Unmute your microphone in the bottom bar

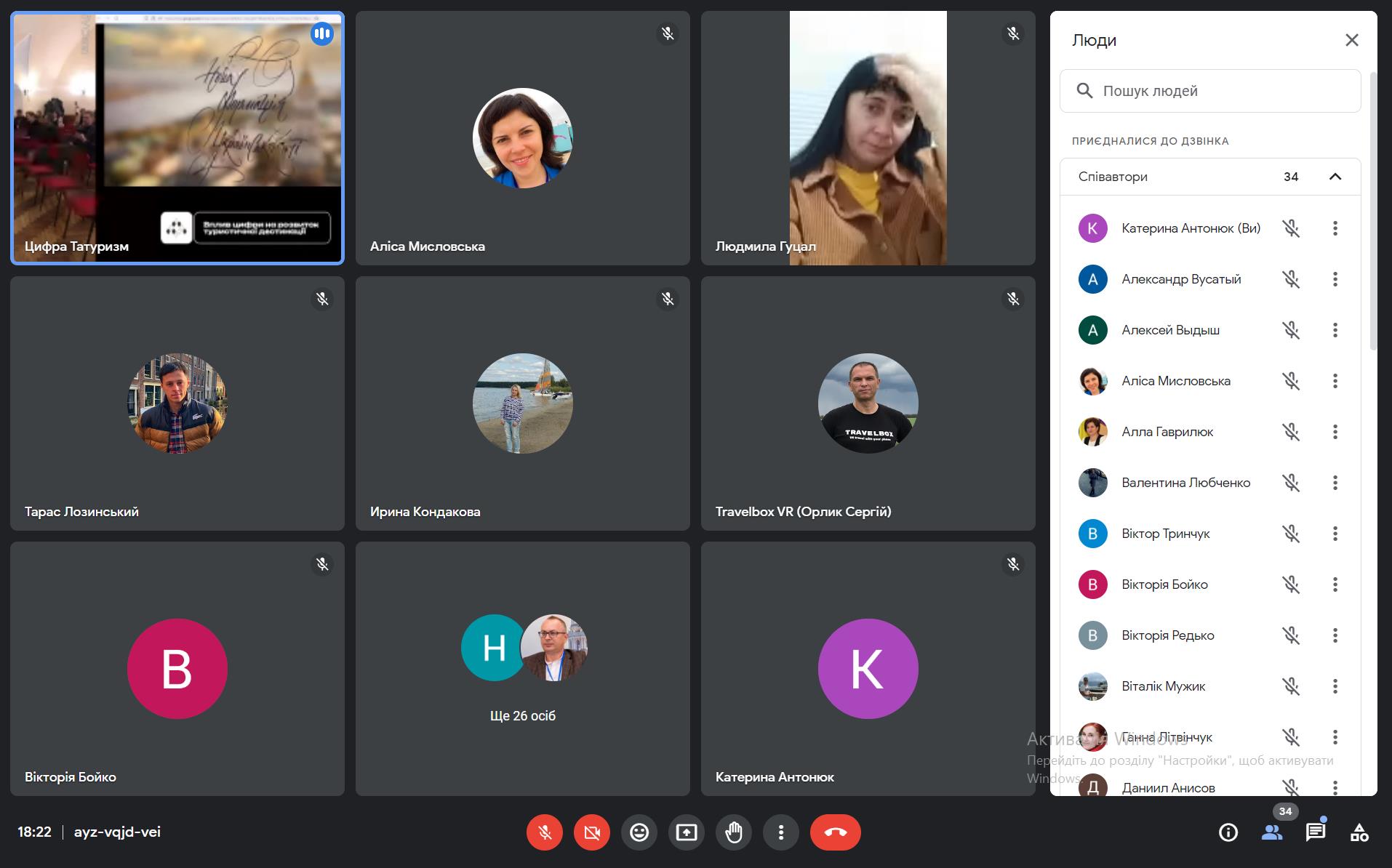[x=545, y=832]
